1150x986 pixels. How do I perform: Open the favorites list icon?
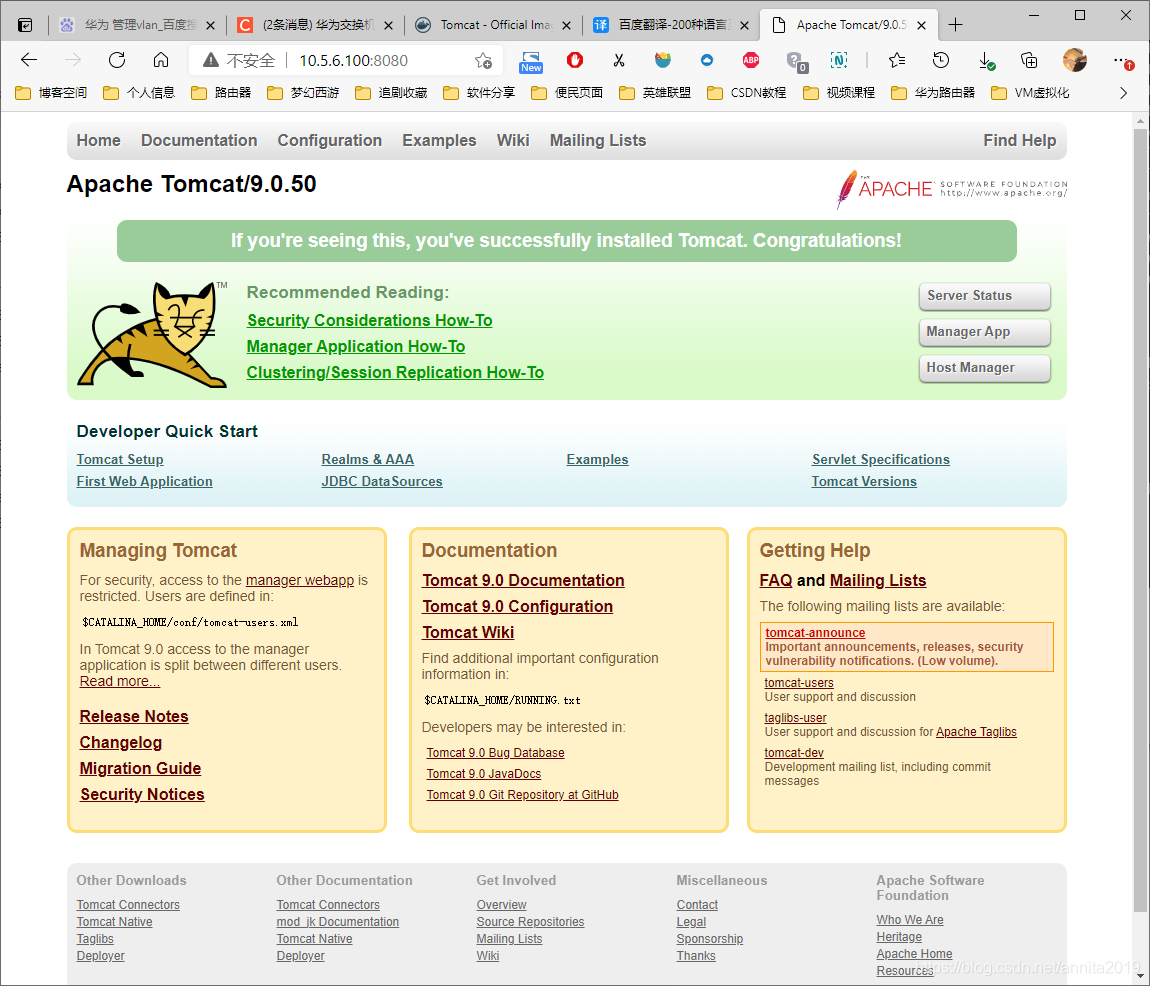pyautogui.click(x=897, y=60)
